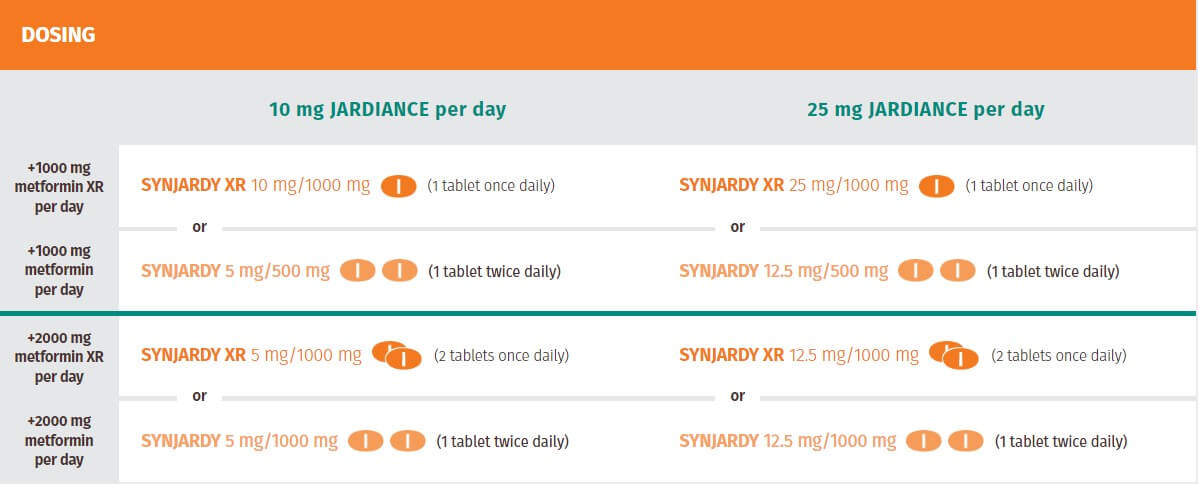
Task: Click the 10 mg JARDIANCE per day heading
Action: pyautogui.click(x=387, y=109)
